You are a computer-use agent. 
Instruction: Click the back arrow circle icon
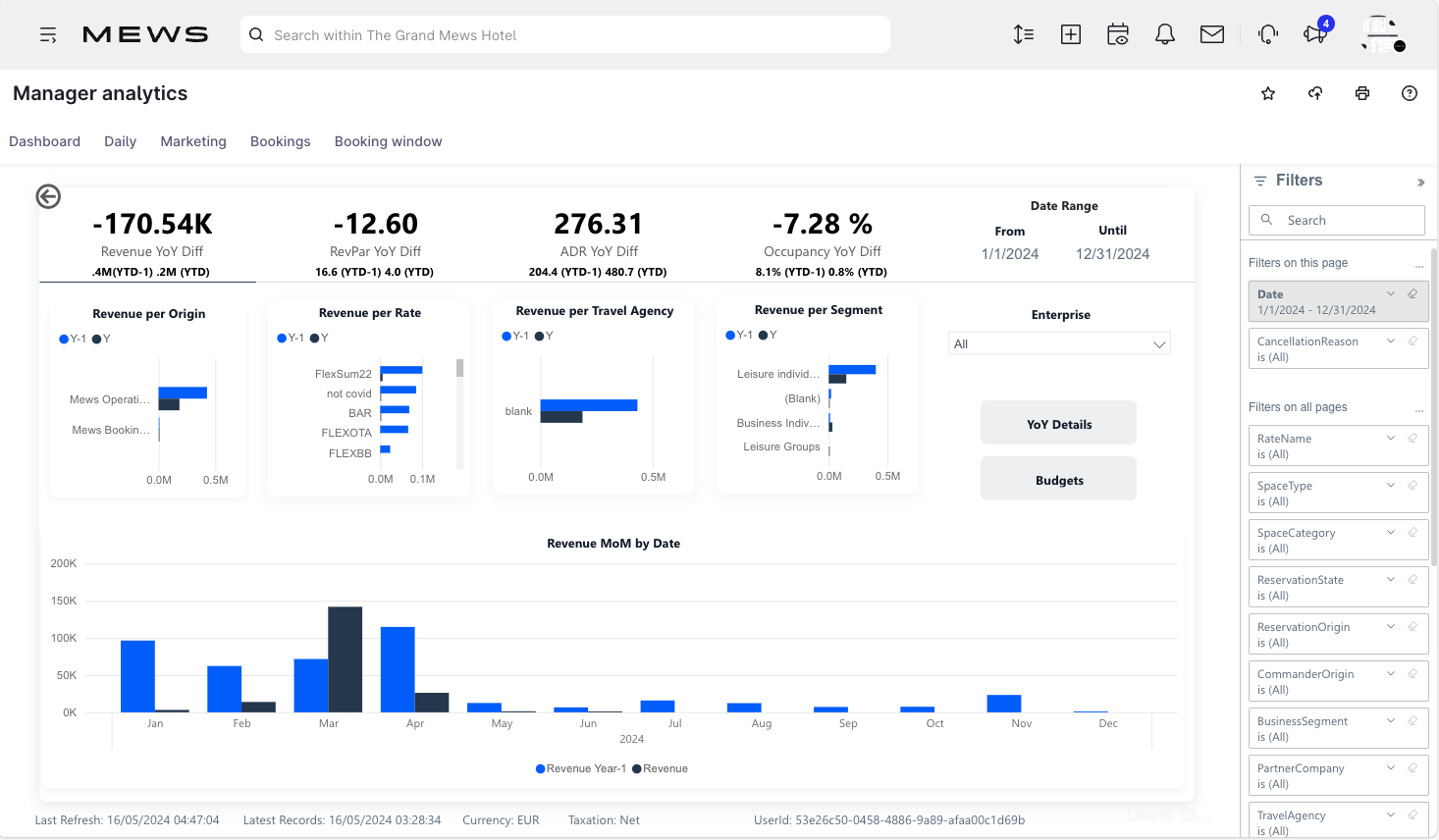tap(48, 196)
